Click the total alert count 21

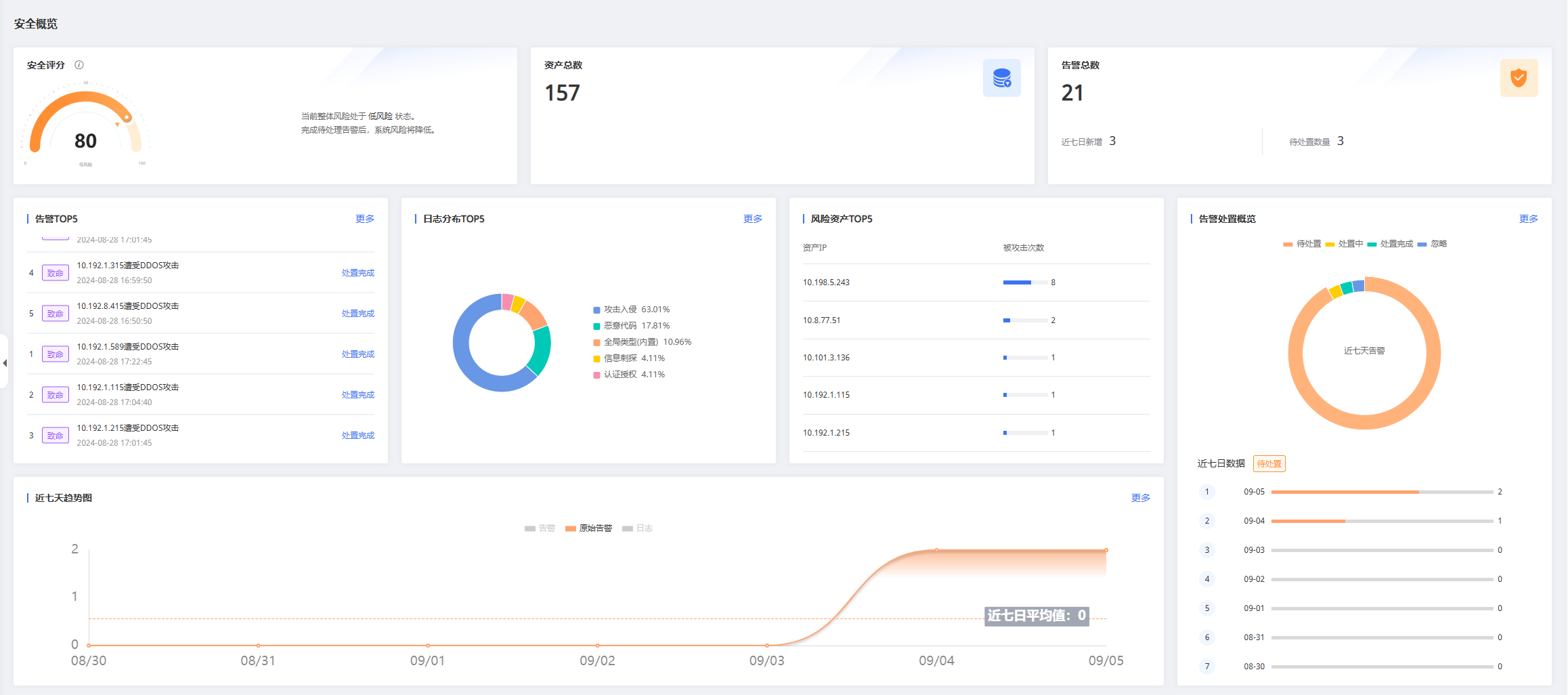coord(1072,93)
